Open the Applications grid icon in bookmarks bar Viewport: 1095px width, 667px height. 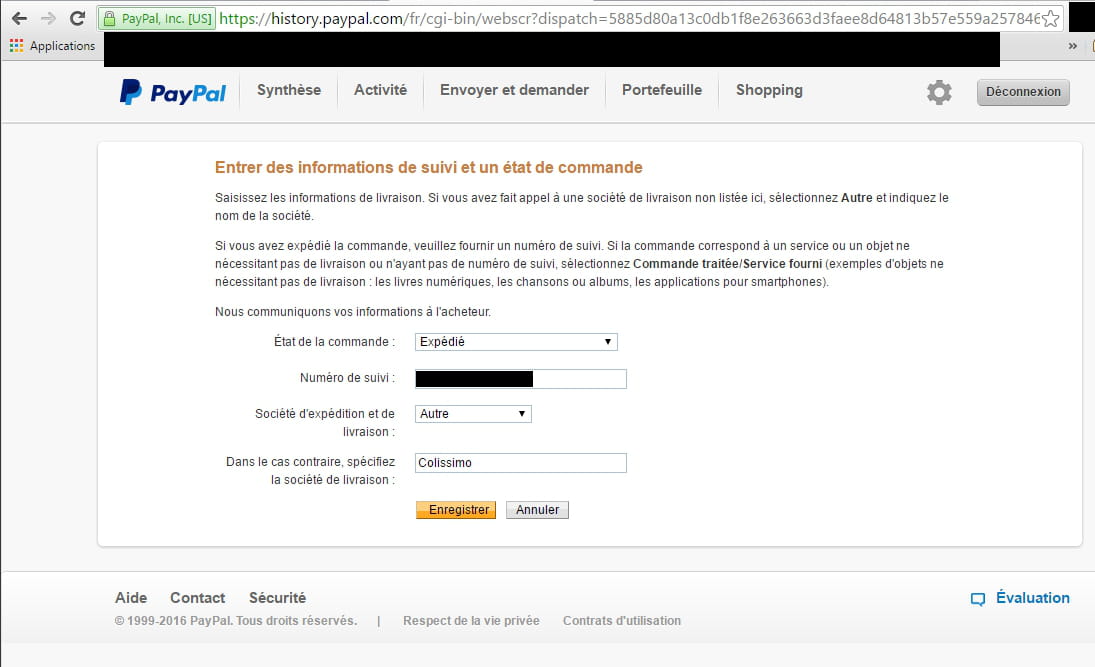[16, 46]
